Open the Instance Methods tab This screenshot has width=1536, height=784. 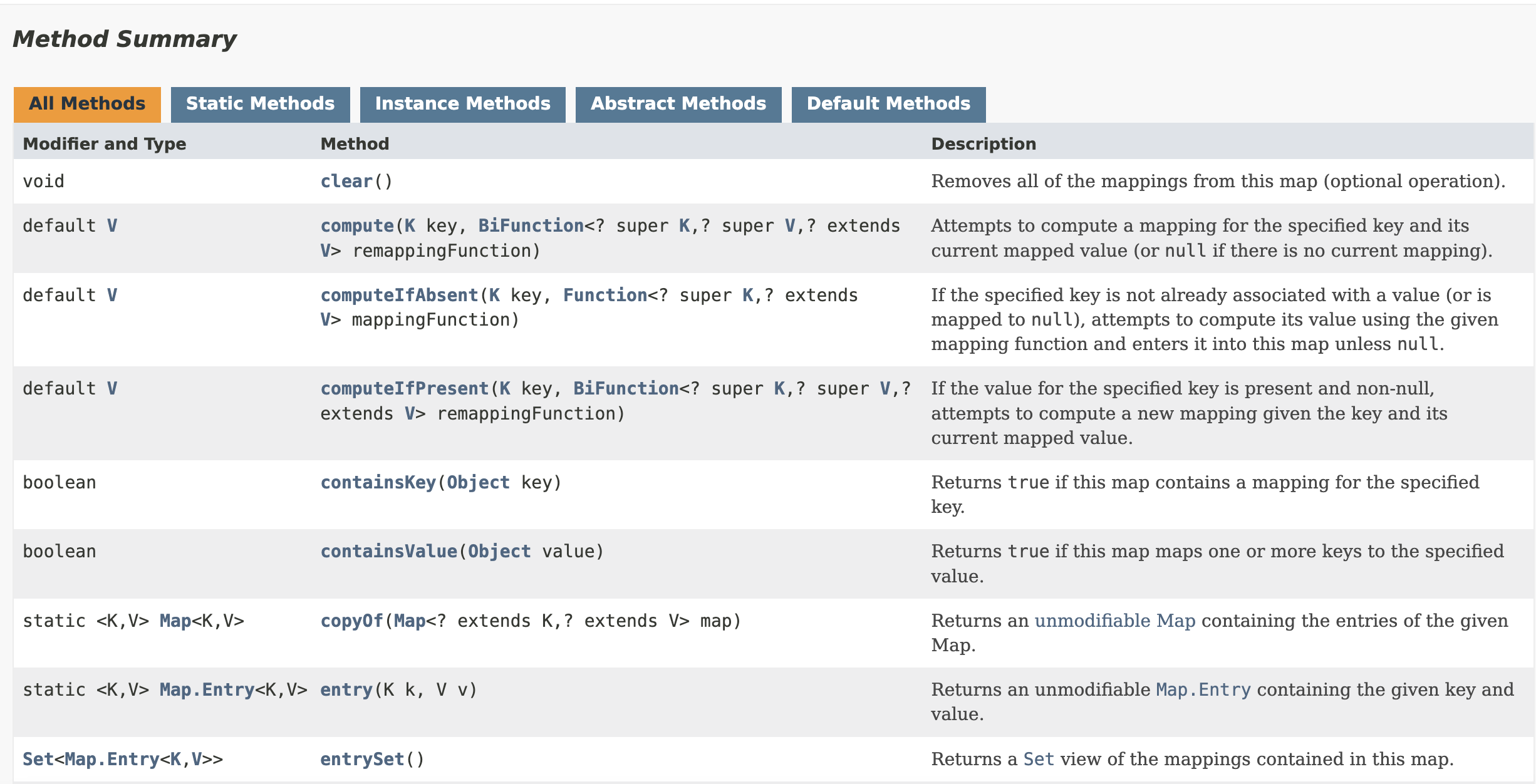462,104
